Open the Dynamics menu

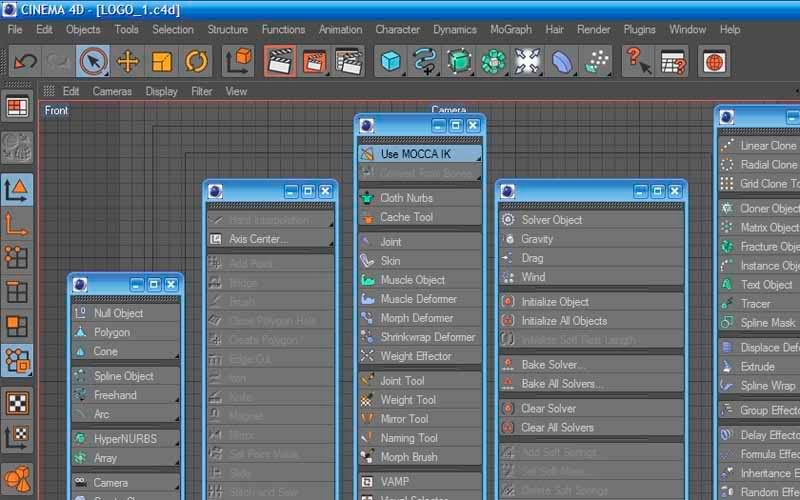click(455, 30)
